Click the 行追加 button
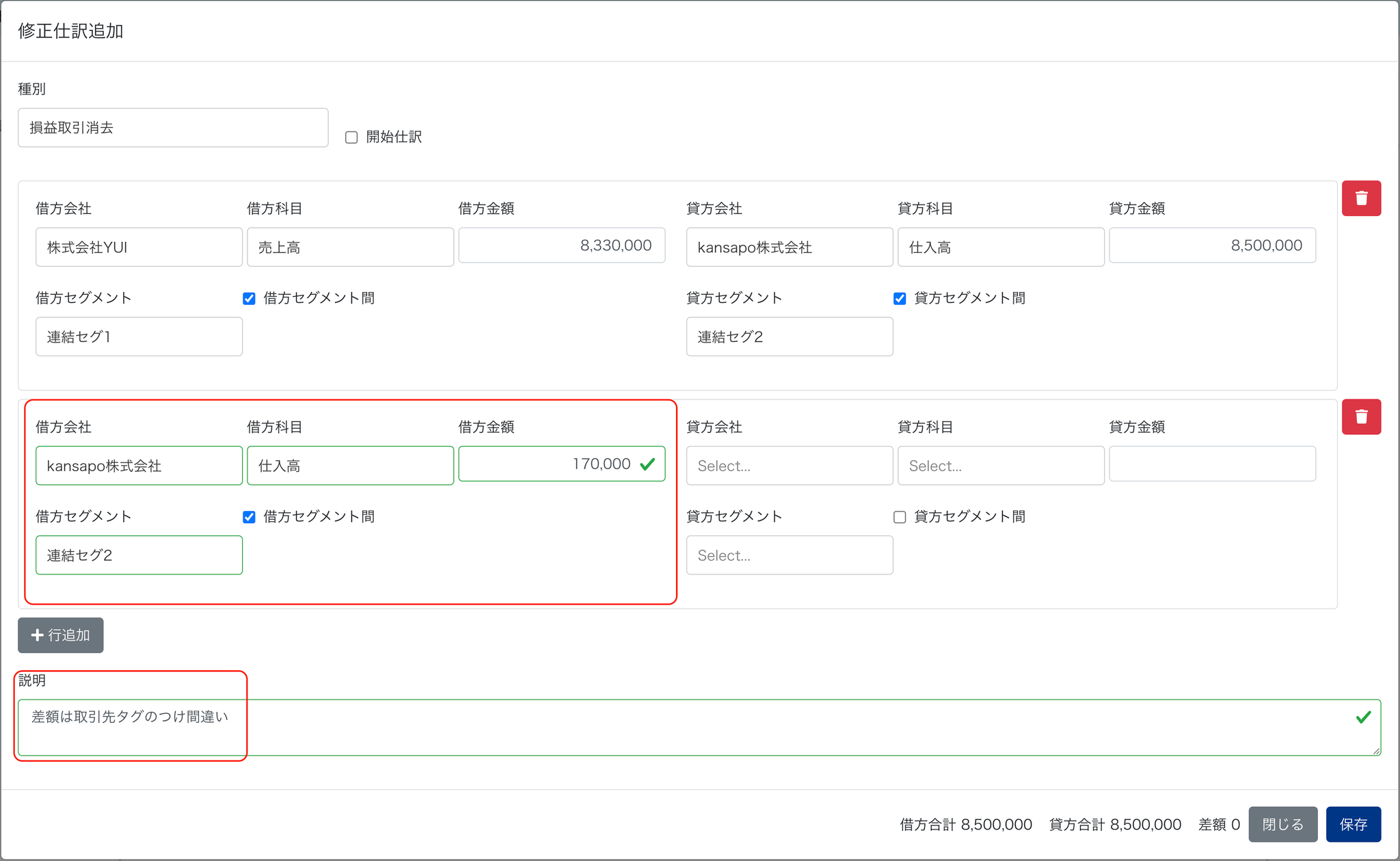Viewport: 1400px width, 861px height. (x=61, y=635)
